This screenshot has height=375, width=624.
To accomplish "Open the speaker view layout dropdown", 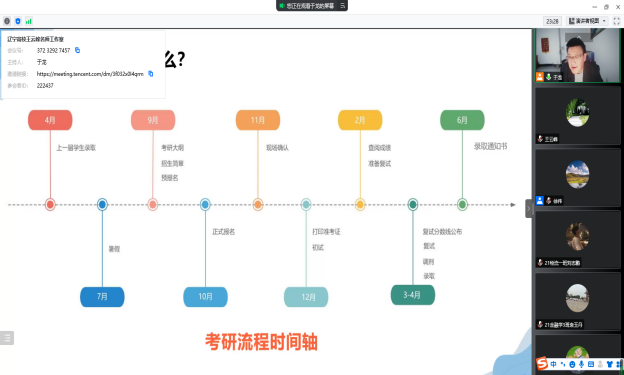I will [587, 21].
